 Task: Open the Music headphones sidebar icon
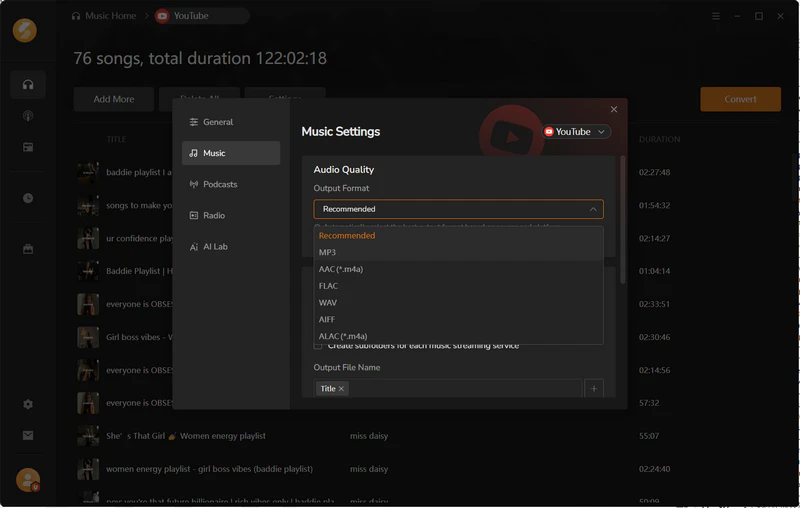point(28,84)
